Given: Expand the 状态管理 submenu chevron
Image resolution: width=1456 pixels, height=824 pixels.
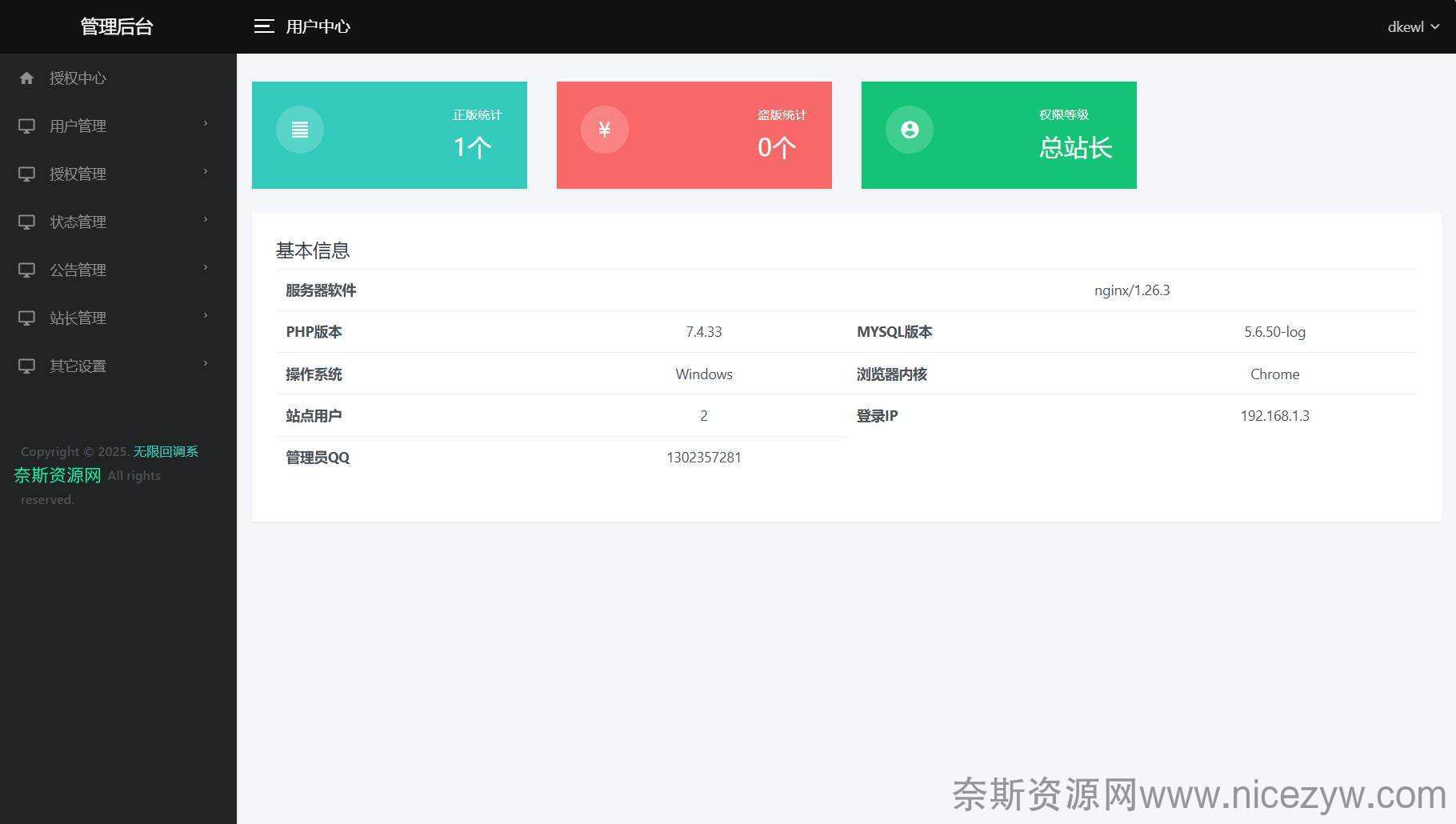Looking at the screenshot, I should [206, 219].
